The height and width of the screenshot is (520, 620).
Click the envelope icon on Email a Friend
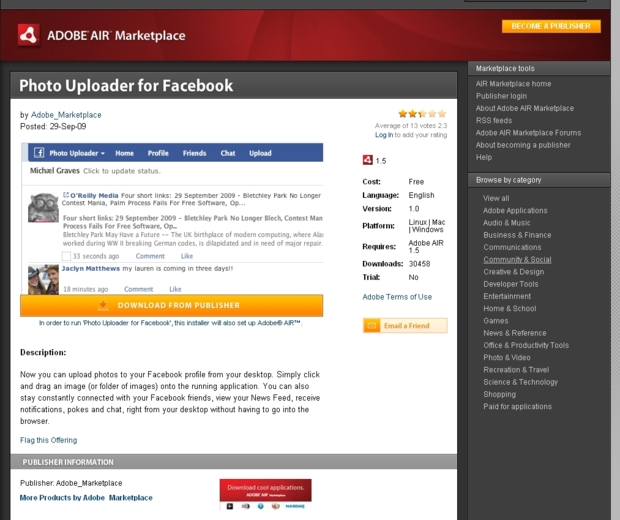click(372, 325)
